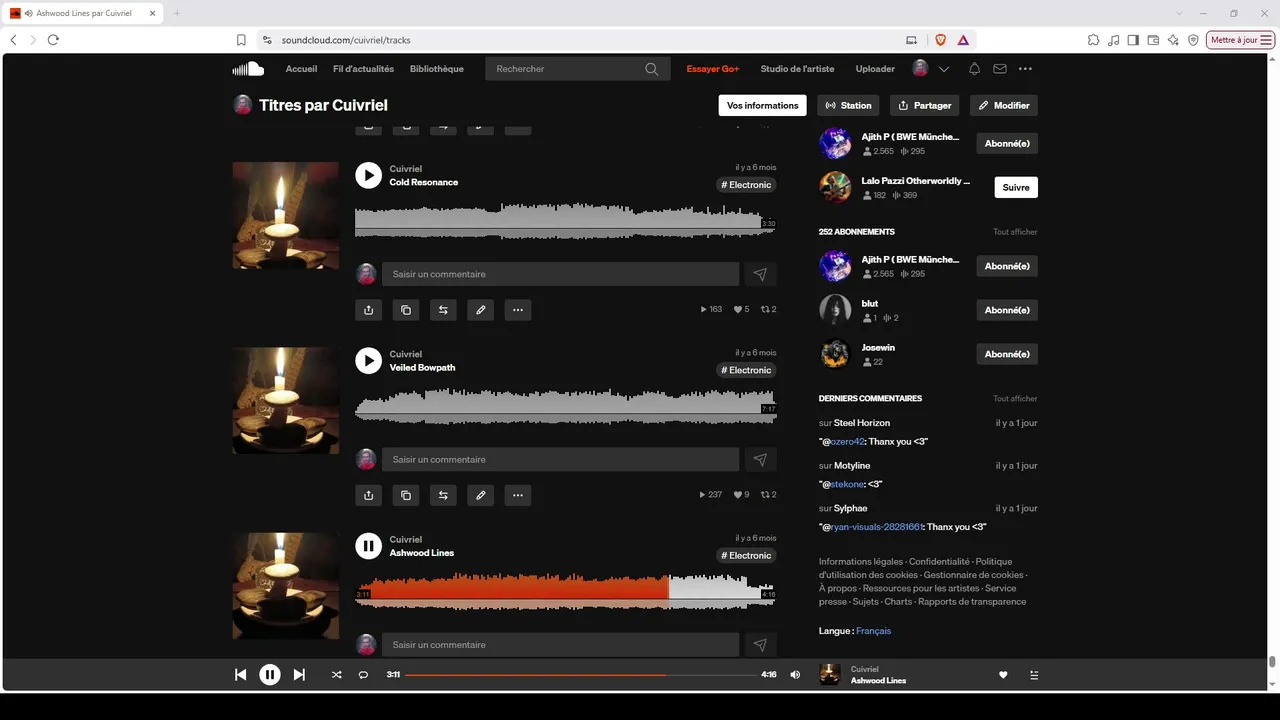Open the header three-dots more menu
The height and width of the screenshot is (720, 1280).
coord(1025,69)
